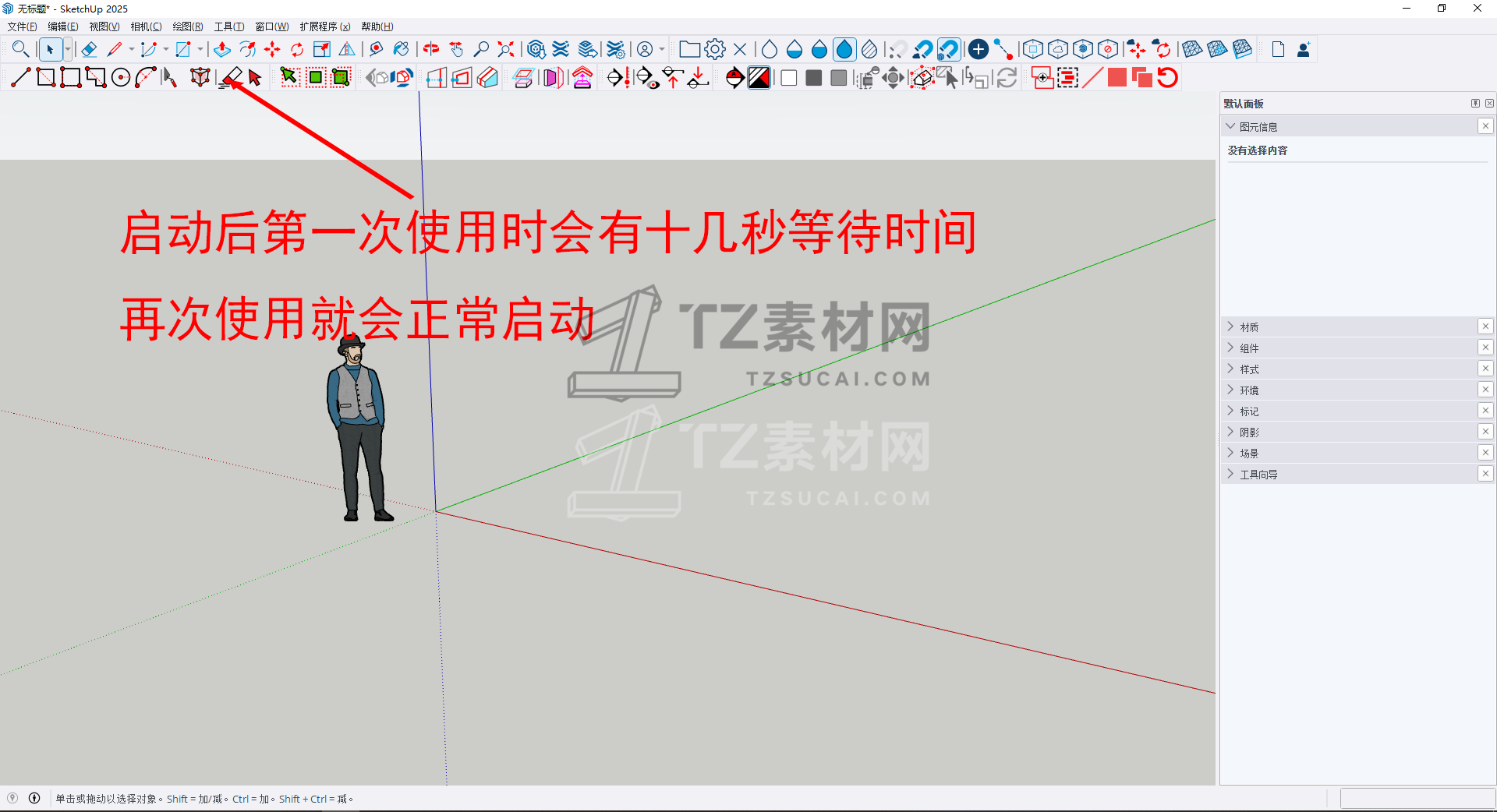Select the Push/Pull tool

[222, 50]
